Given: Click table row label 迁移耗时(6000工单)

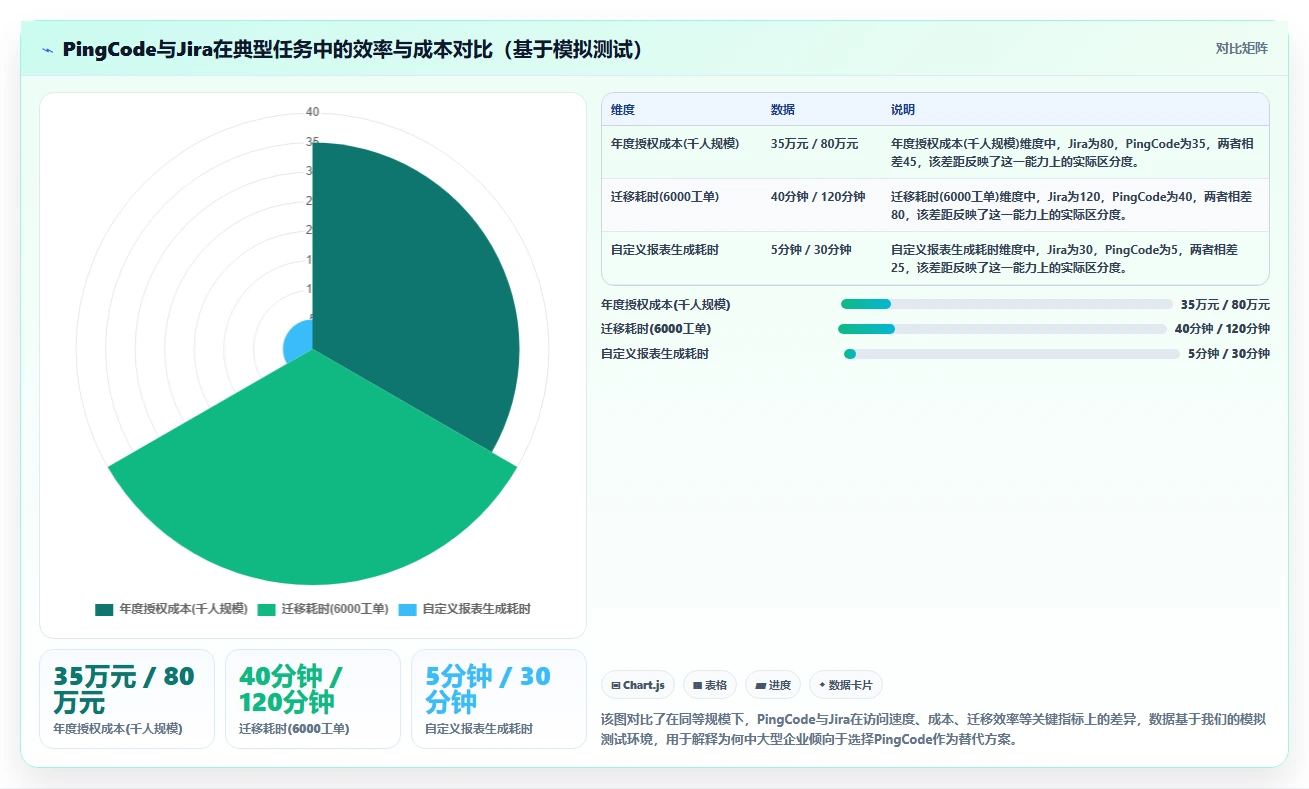Looking at the screenshot, I should coord(665,197).
